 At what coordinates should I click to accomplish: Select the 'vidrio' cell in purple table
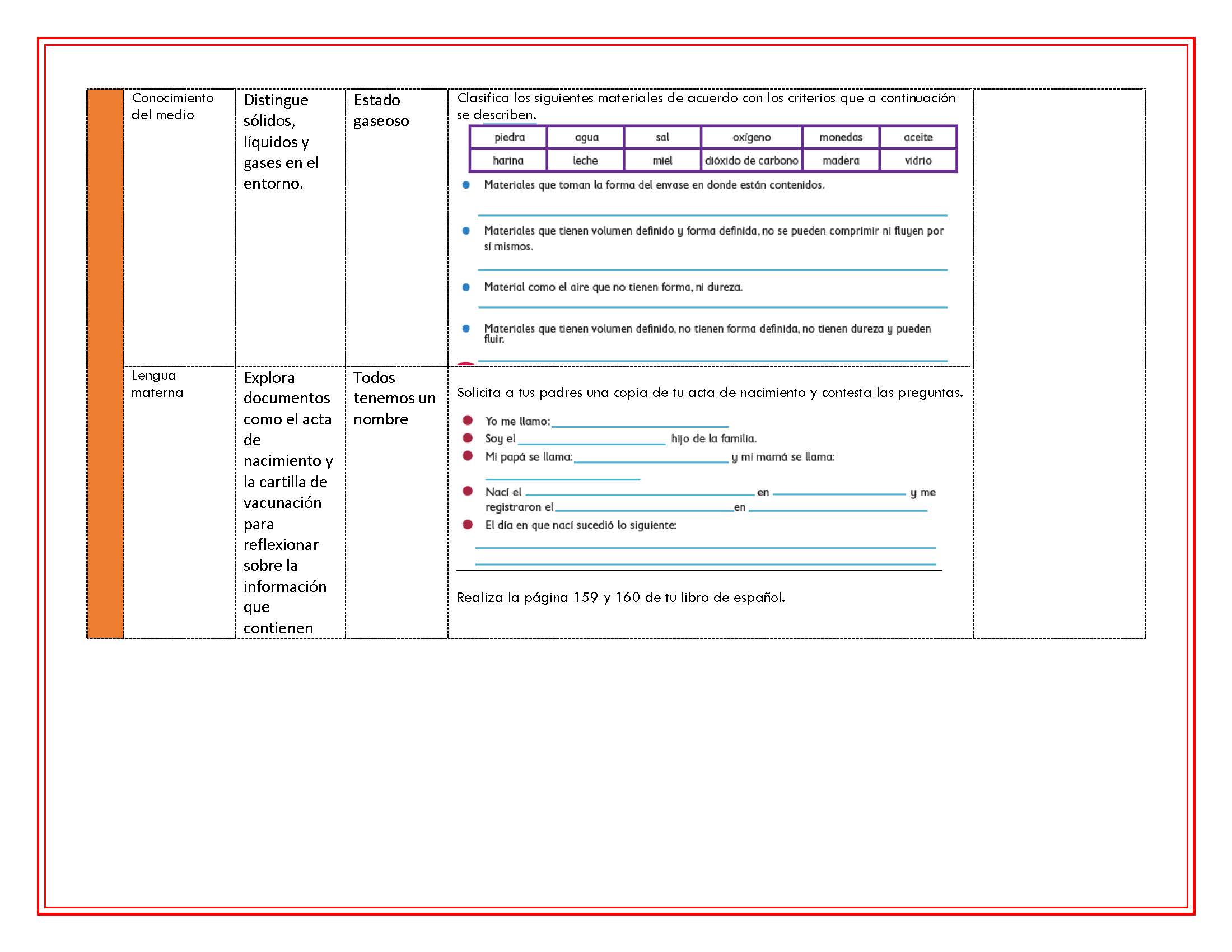[918, 160]
